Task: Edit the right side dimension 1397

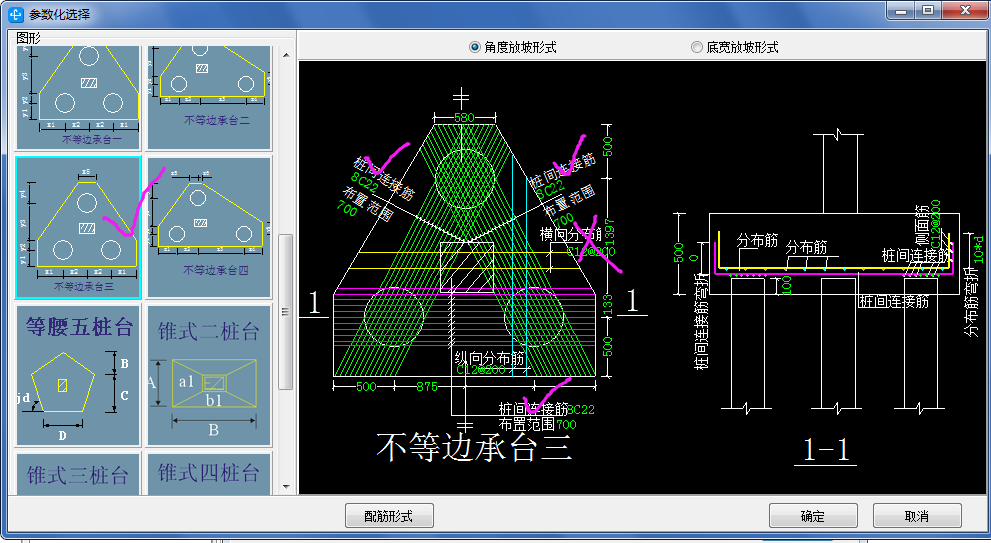Action: [610, 233]
